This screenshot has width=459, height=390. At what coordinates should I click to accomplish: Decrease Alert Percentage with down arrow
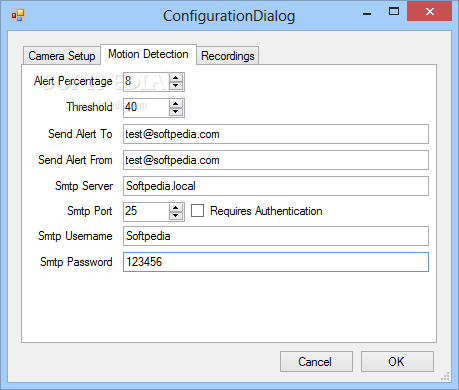pyautogui.click(x=176, y=86)
